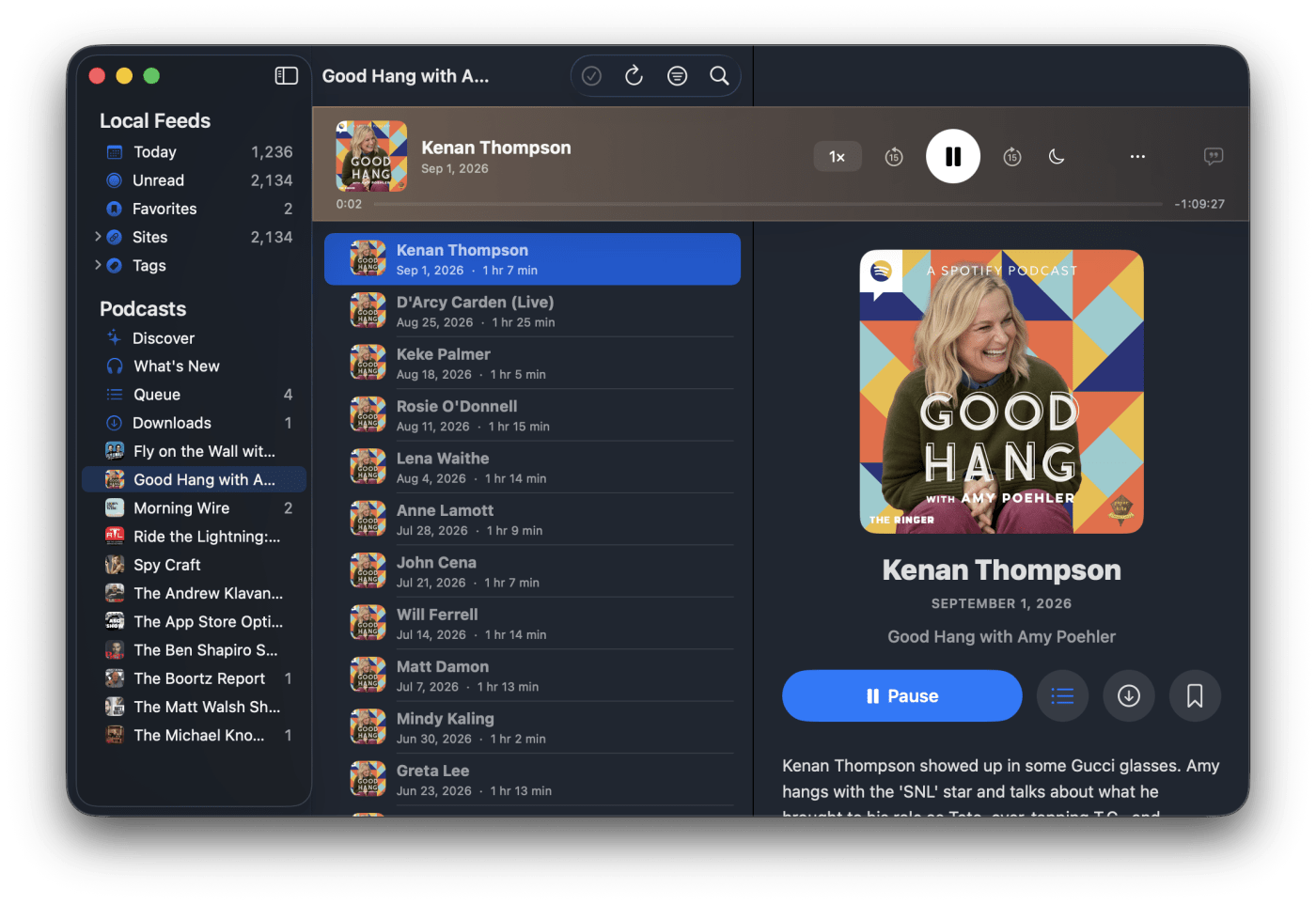Select Today in Local Feeds
This screenshot has width=1316, height=904.
click(x=195, y=152)
